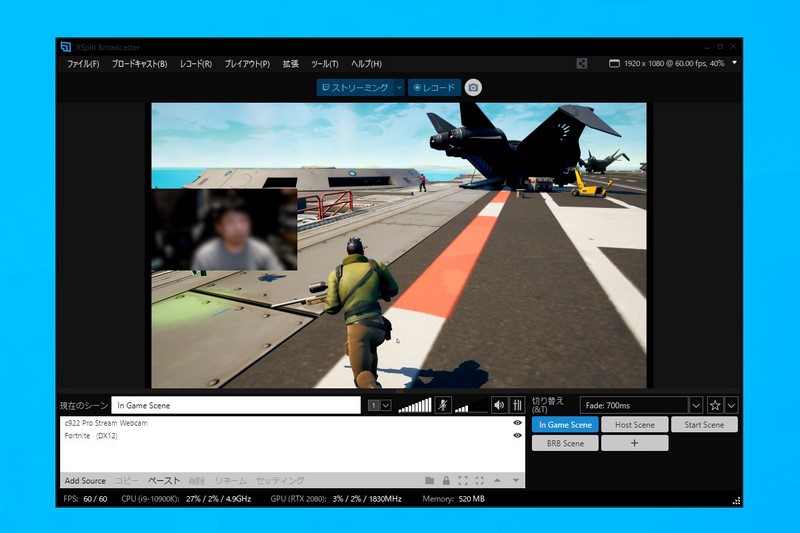
Task: Click the ペースト paste option
Action: point(164,480)
